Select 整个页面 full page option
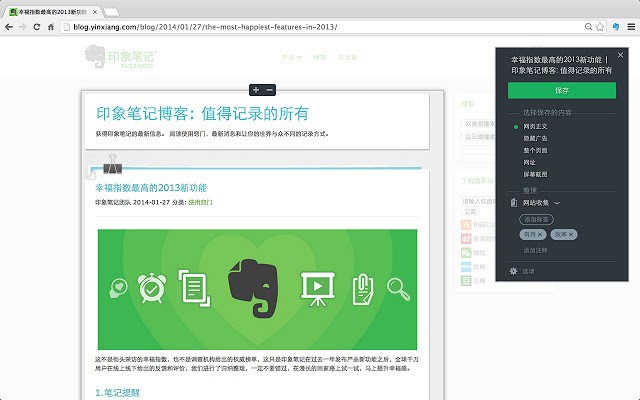 [x=537, y=149]
